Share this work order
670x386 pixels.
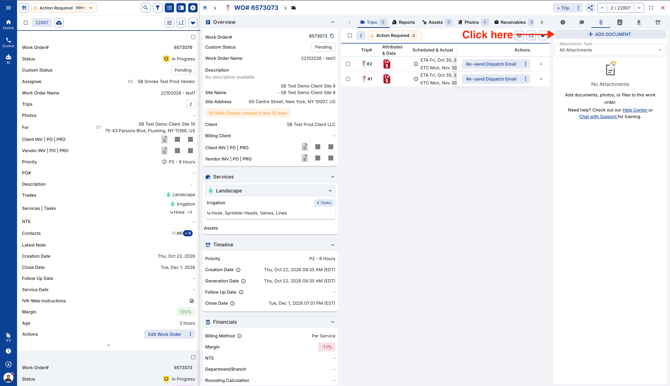pos(590,8)
